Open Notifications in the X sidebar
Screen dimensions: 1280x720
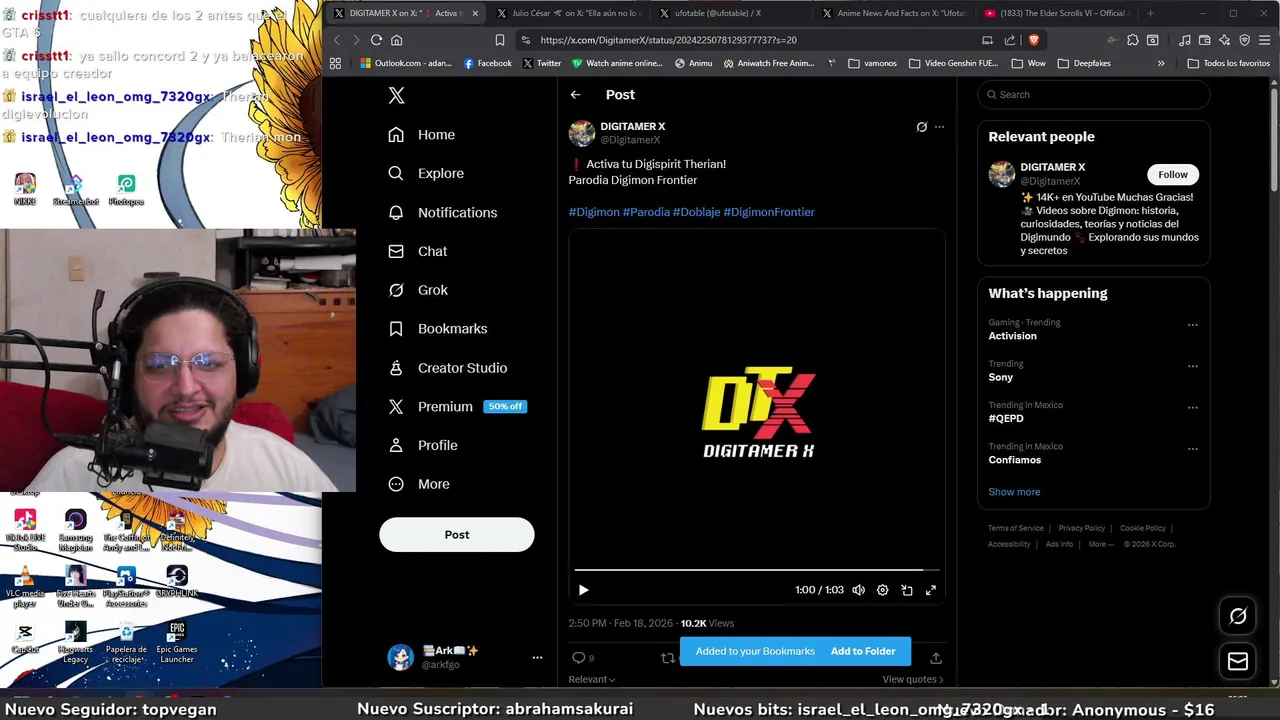(x=442, y=212)
